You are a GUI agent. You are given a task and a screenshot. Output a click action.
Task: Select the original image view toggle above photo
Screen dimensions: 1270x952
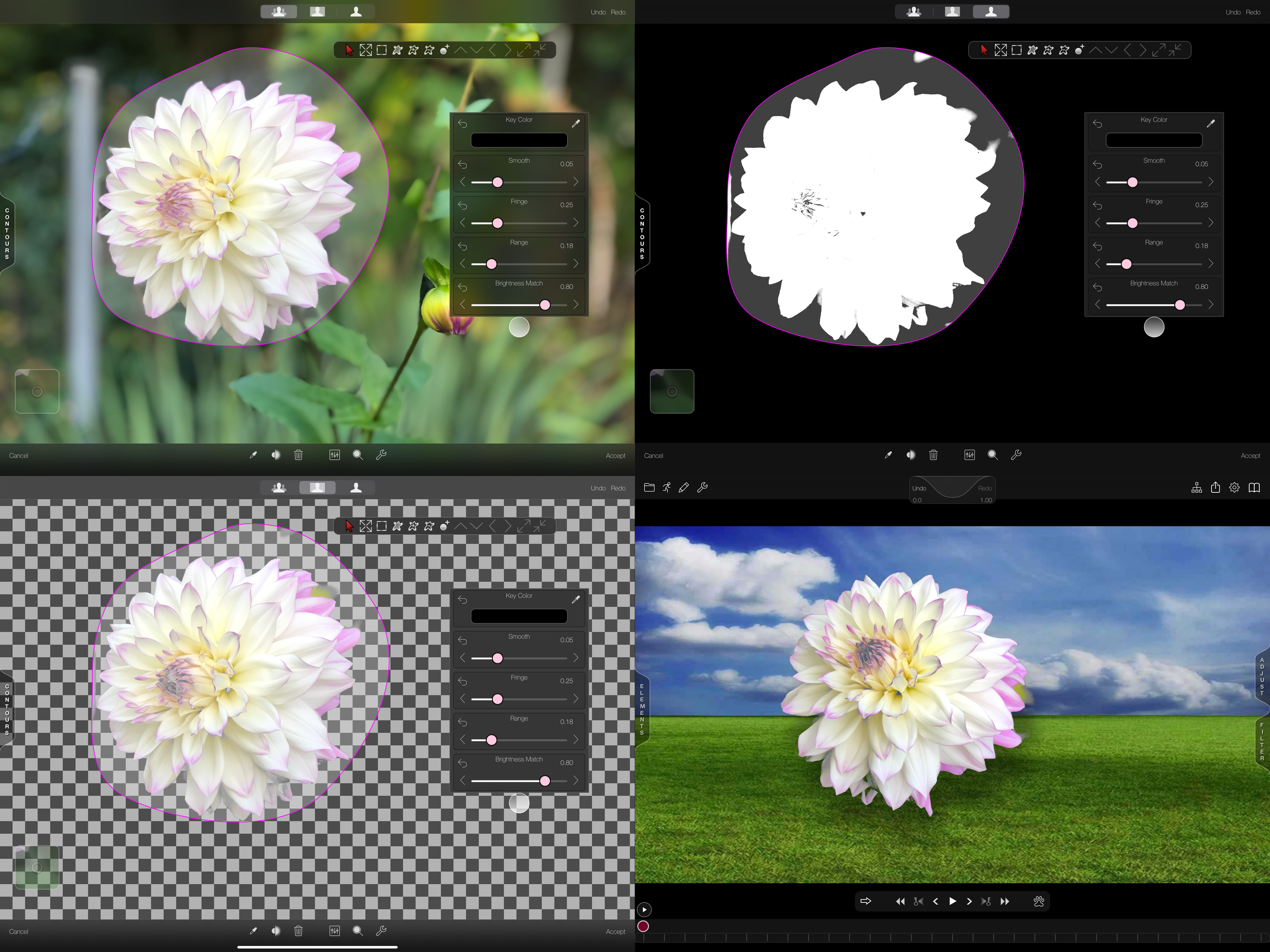tap(279, 12)
